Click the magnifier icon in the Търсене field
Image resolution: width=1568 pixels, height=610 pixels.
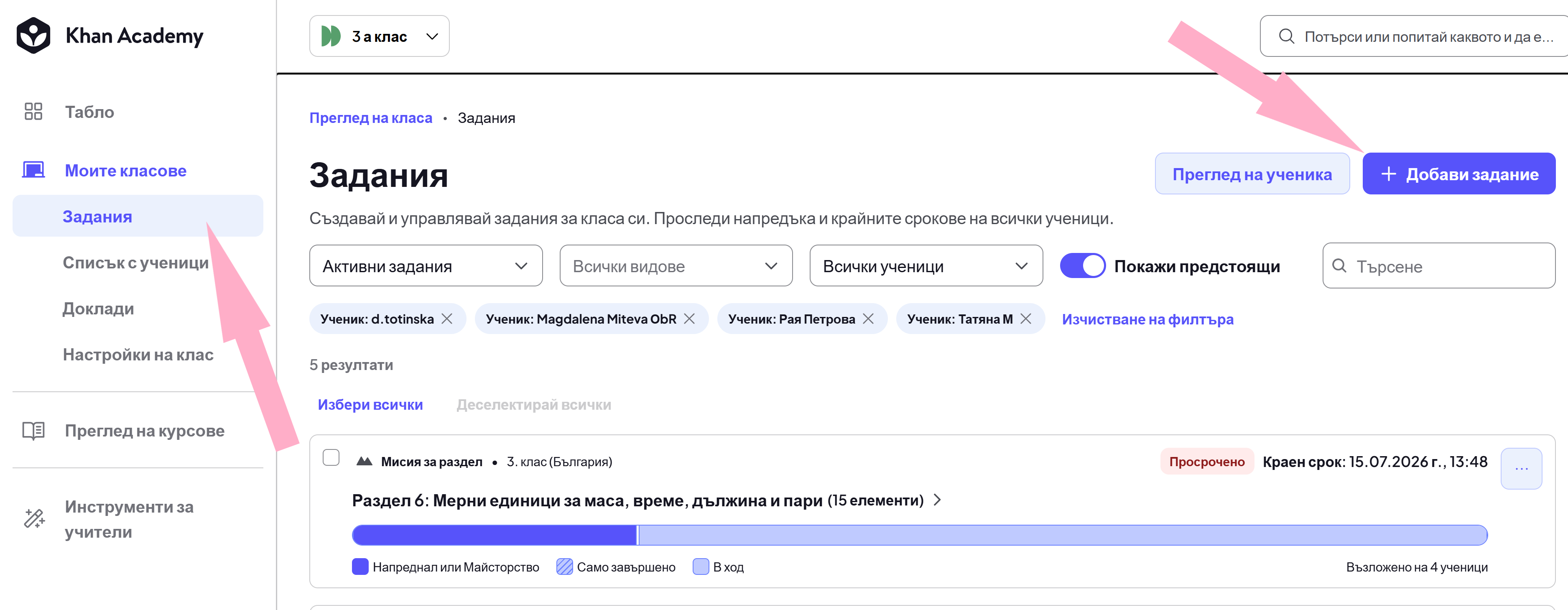point(1339,266)
